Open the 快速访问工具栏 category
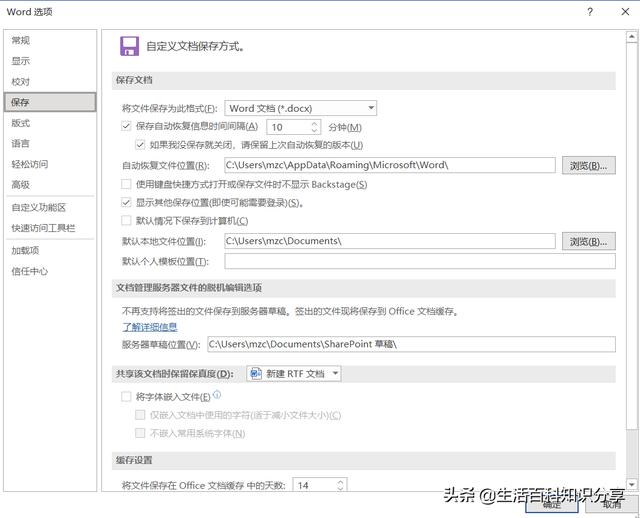Screen dimensions: 640x518 (43, 228)
